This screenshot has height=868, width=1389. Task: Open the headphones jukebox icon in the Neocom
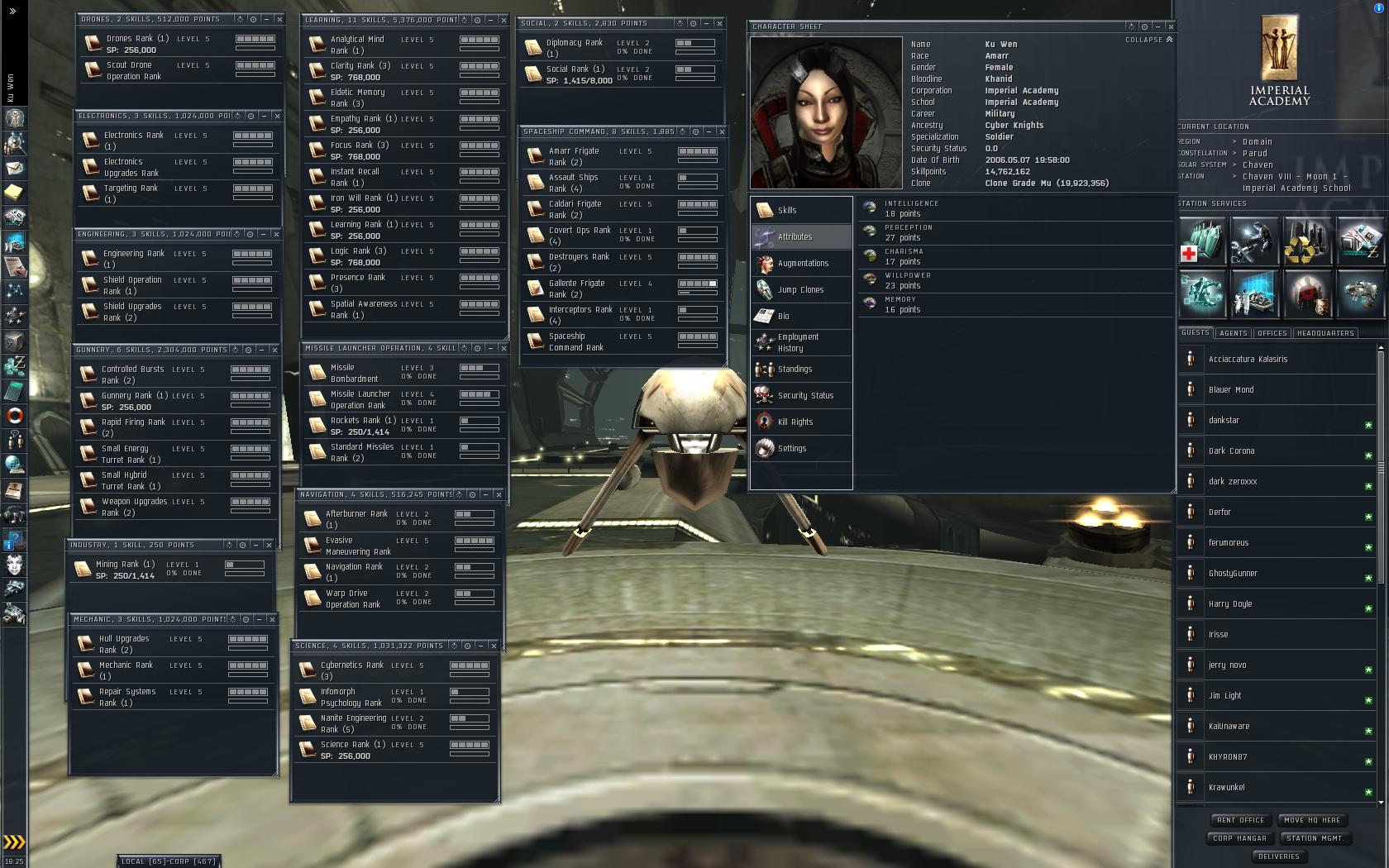coord(14,514)
